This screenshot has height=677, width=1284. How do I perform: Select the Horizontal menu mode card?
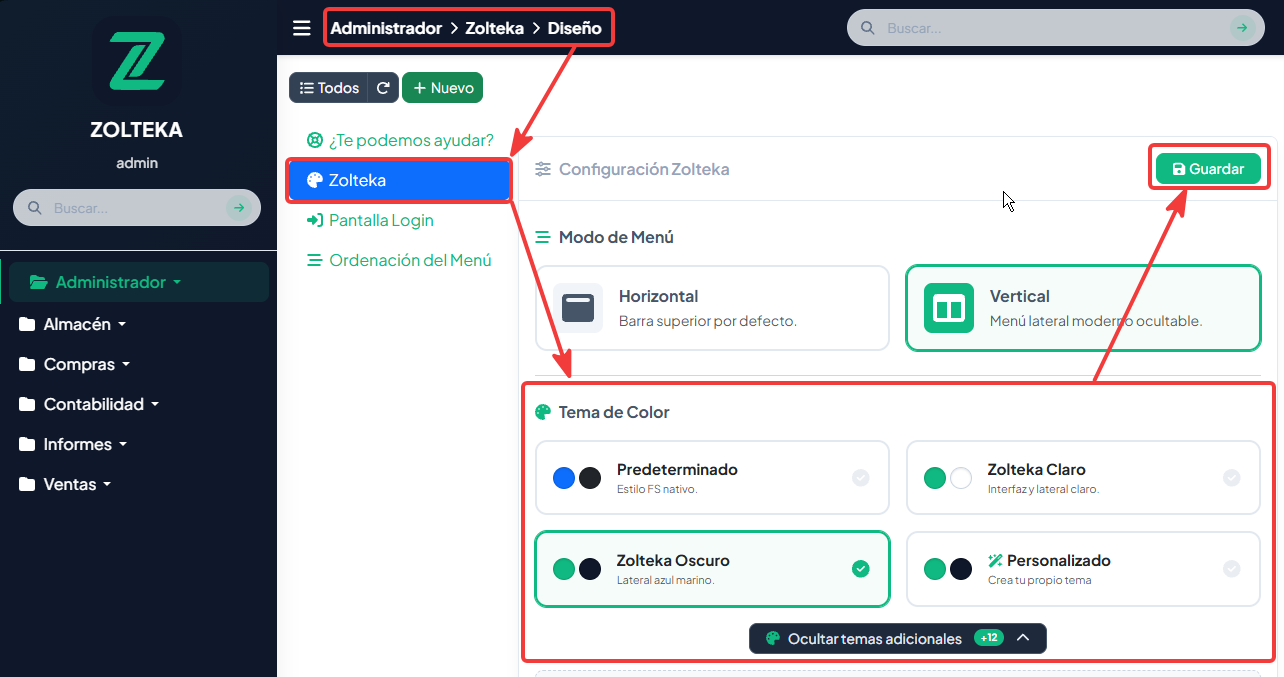(x=712, y=308)
